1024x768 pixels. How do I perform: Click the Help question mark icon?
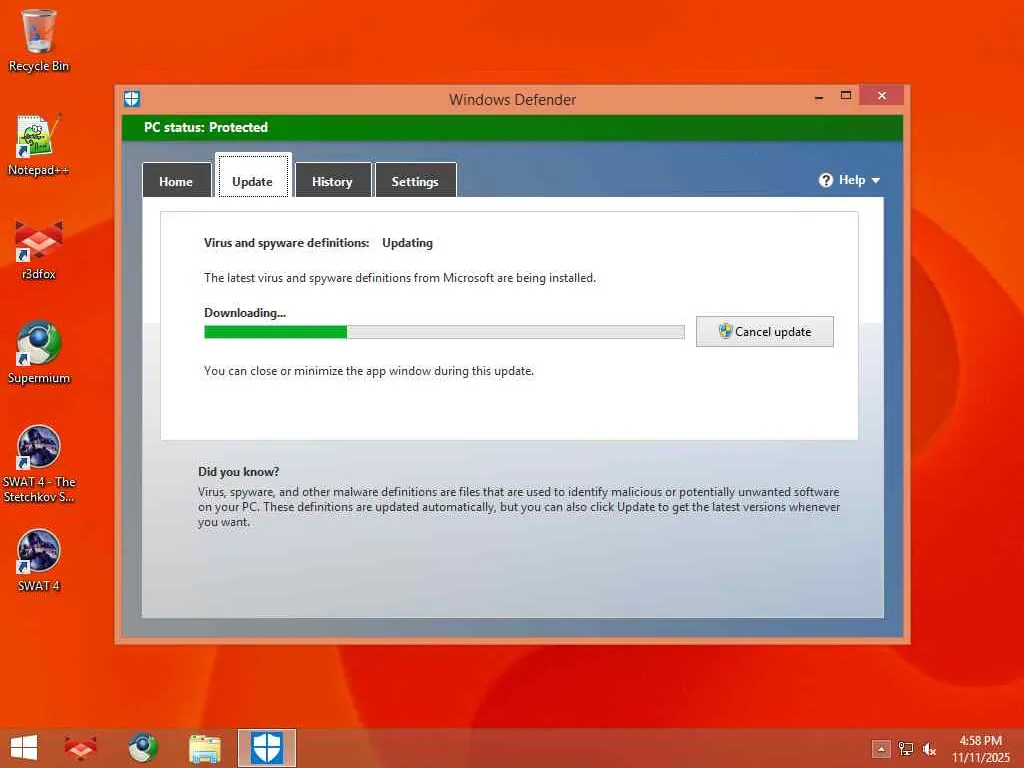[826, 180]
